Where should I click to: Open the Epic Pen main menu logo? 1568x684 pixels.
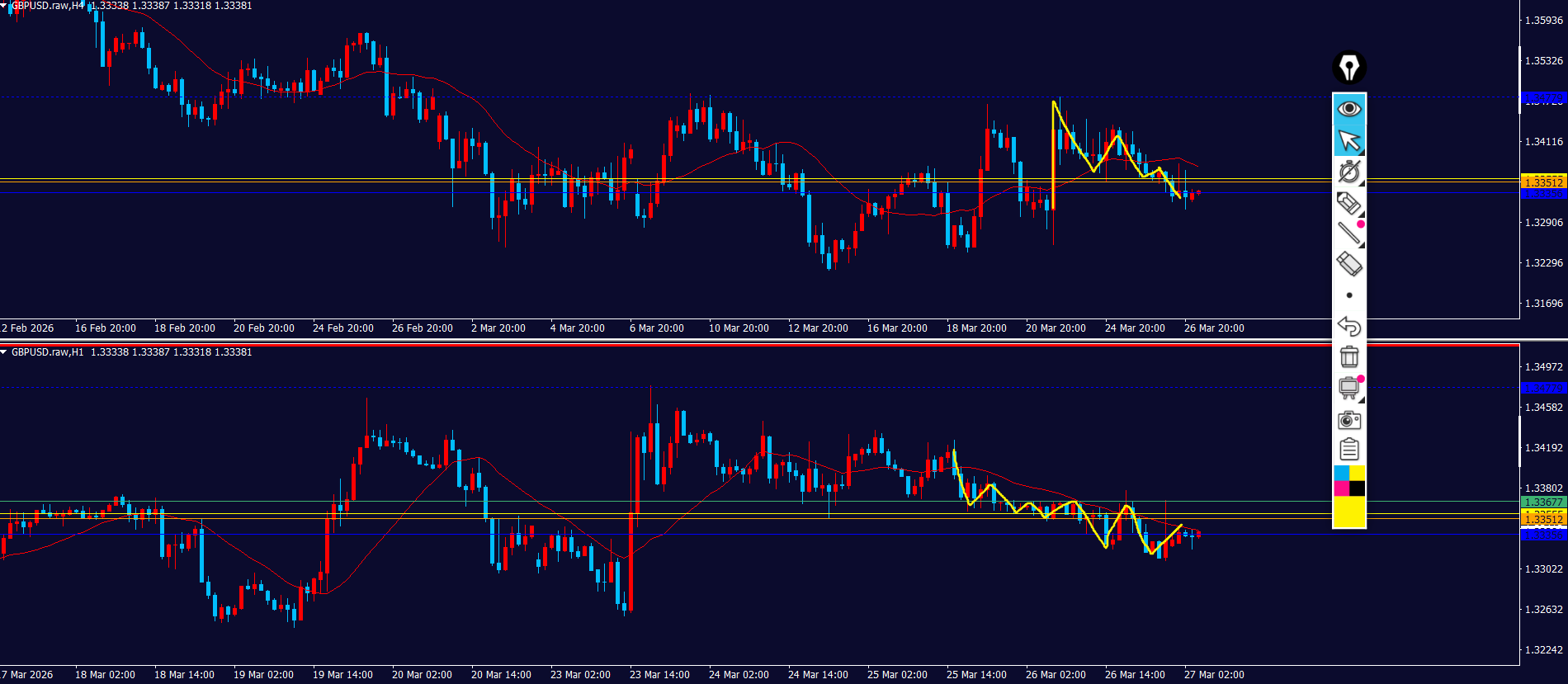1349,68
